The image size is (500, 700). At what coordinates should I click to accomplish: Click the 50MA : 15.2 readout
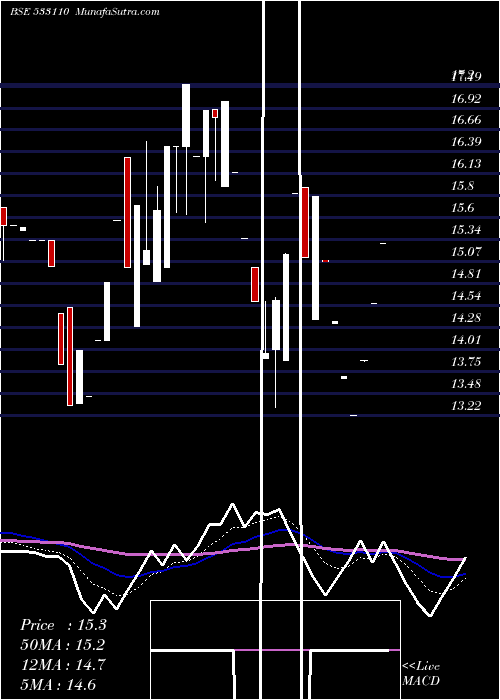(63, 645)
